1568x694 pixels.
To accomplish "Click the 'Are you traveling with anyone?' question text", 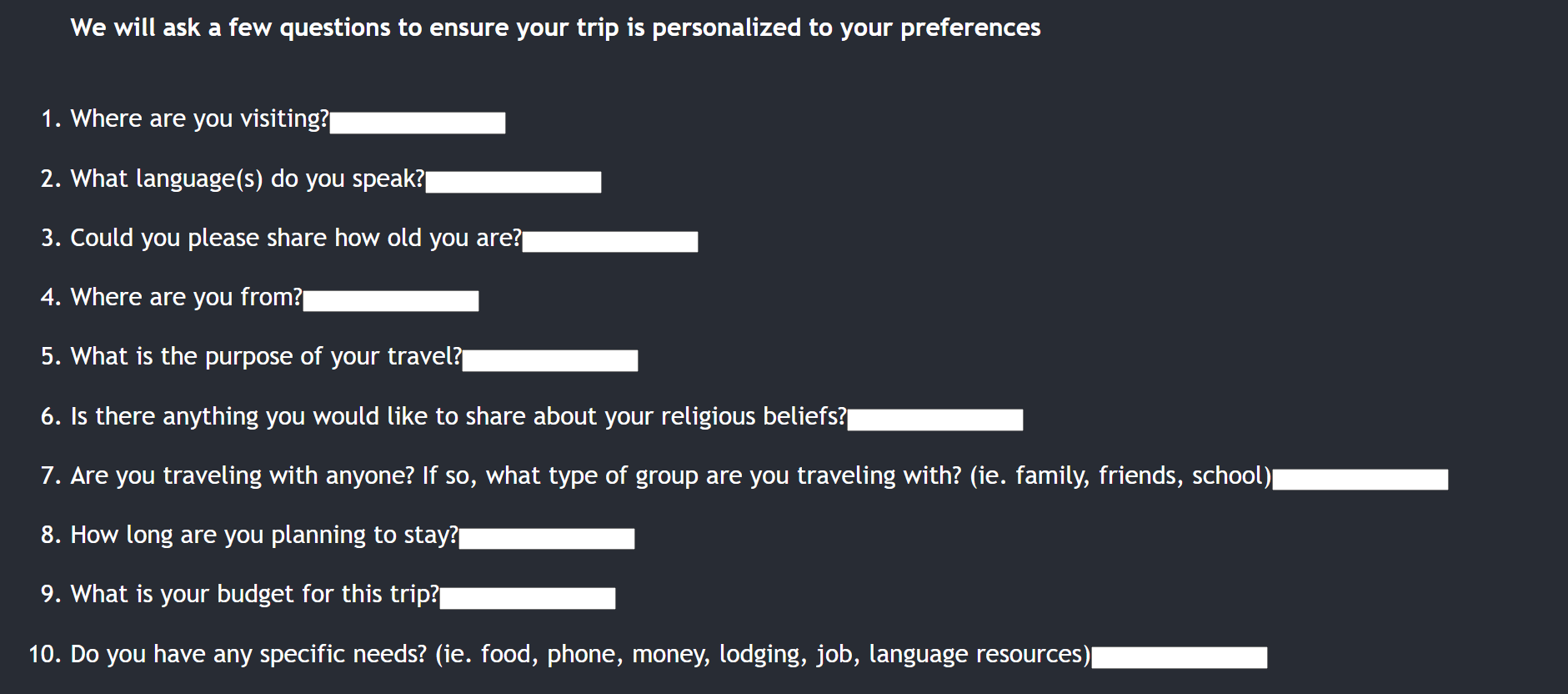I will tap(243, 475).
